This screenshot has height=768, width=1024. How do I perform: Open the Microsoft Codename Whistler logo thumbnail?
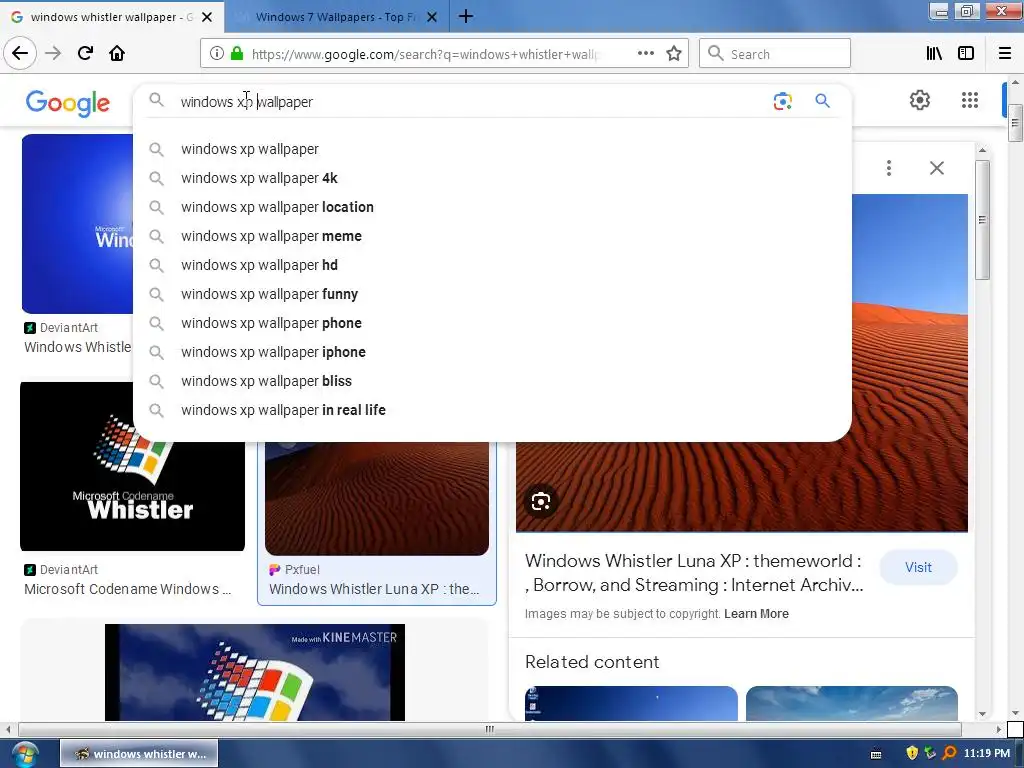133,466
